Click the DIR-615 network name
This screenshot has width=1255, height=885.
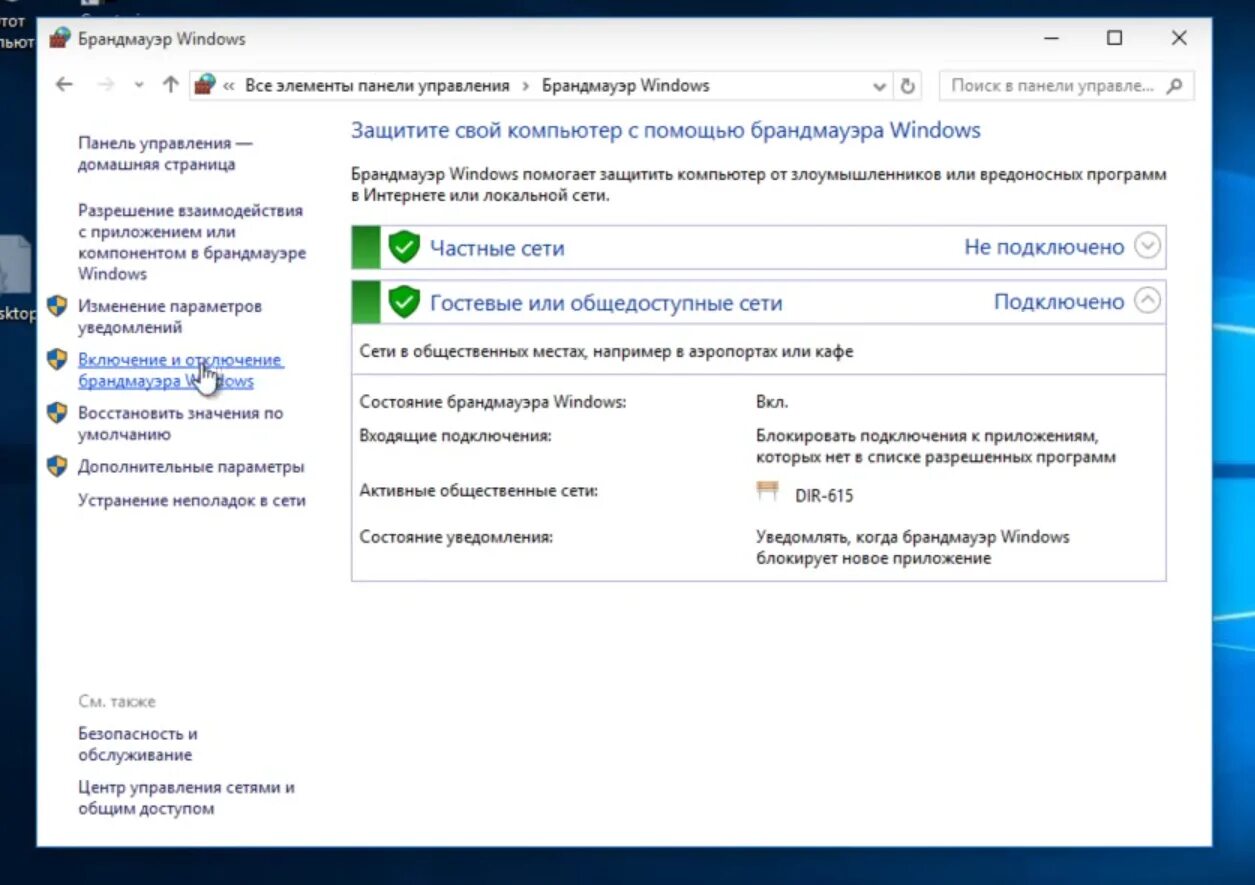pos(824,496)
